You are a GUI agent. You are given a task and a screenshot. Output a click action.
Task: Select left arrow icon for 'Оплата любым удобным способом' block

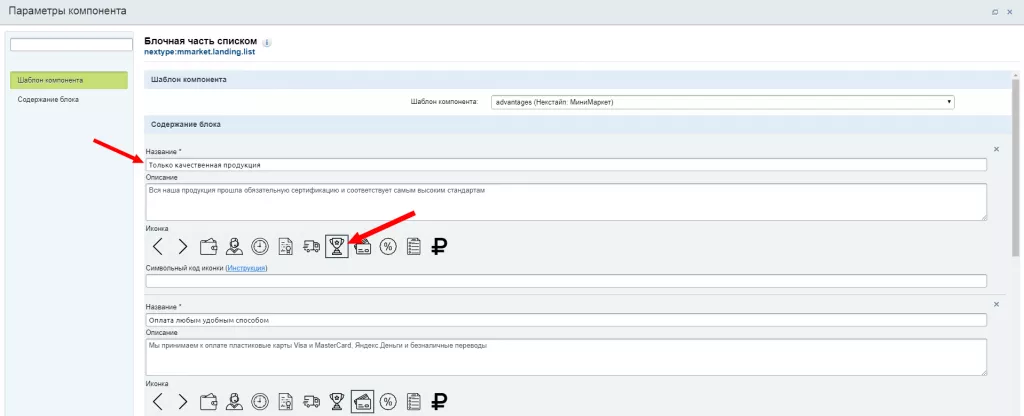point(157,401)
